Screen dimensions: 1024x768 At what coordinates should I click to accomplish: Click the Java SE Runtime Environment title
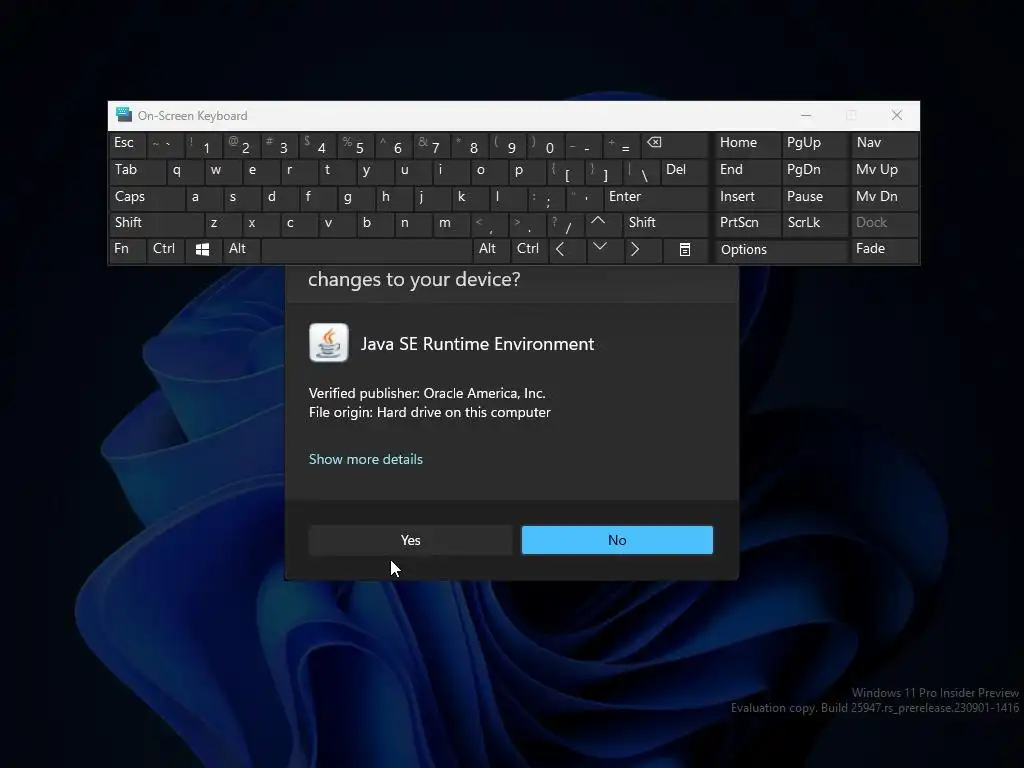pyautogui.click(x=477, y=344)
